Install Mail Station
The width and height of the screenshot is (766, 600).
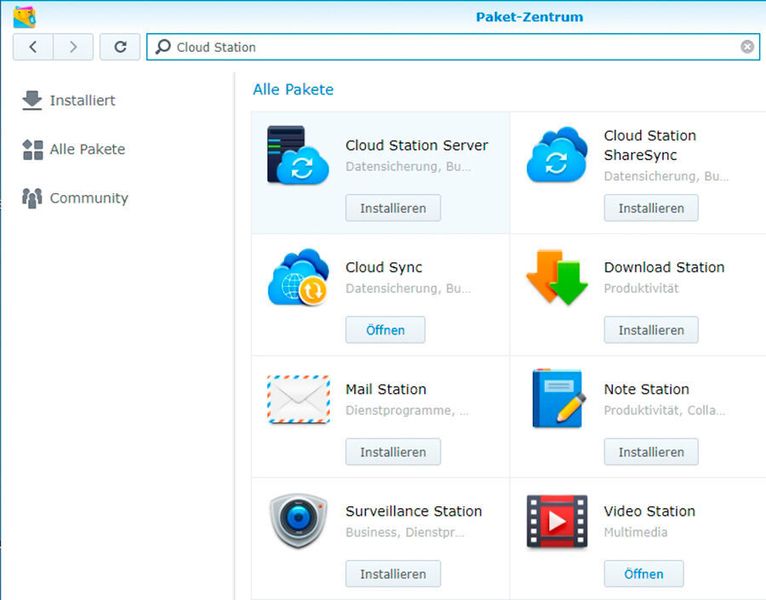393,452
